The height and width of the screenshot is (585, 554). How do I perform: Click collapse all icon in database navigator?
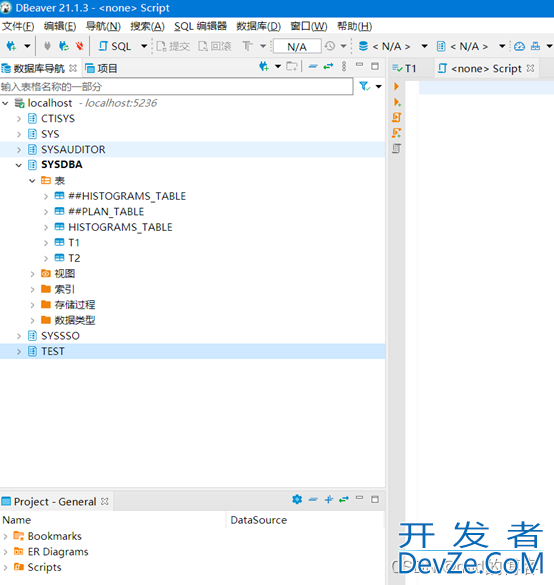[x=313, y=66]
